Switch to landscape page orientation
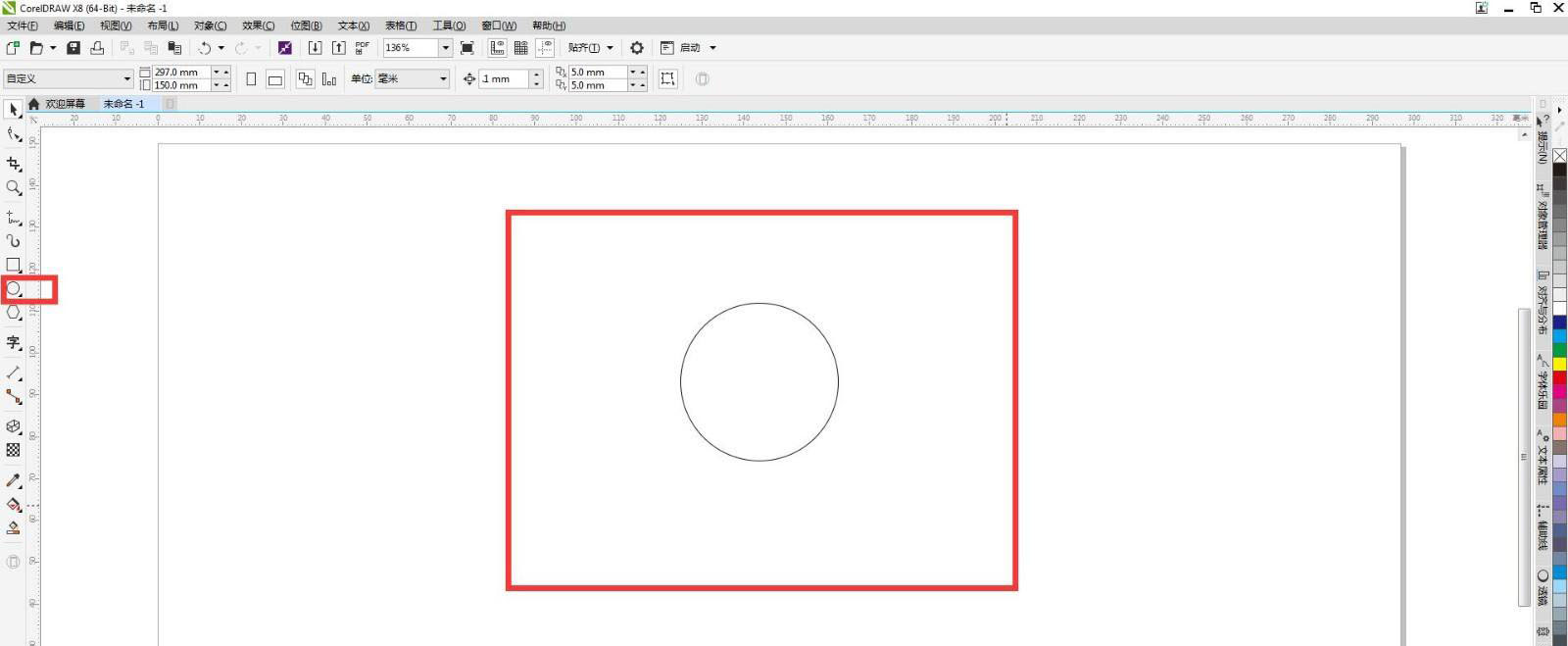Image resolution: width=1568 pixels, height=646 pixels. pos(275,79)
